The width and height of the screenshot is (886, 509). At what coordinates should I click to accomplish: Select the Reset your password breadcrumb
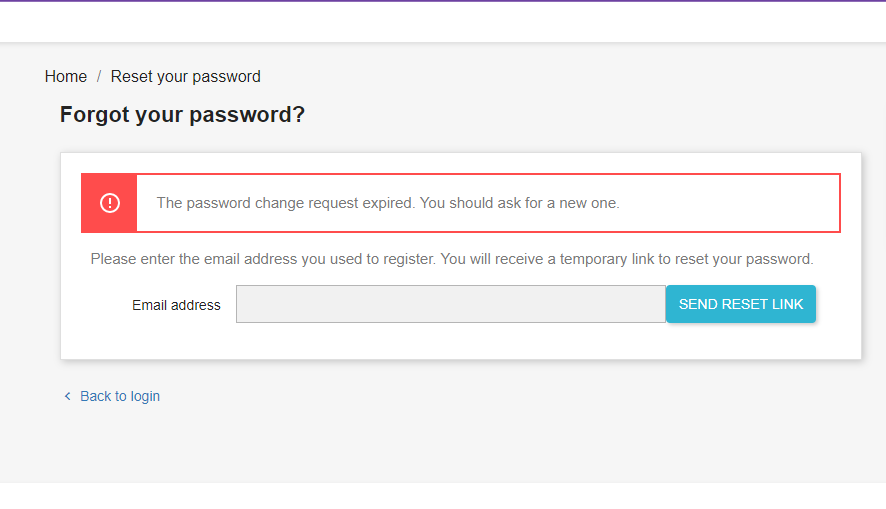(x=185, y=77)
